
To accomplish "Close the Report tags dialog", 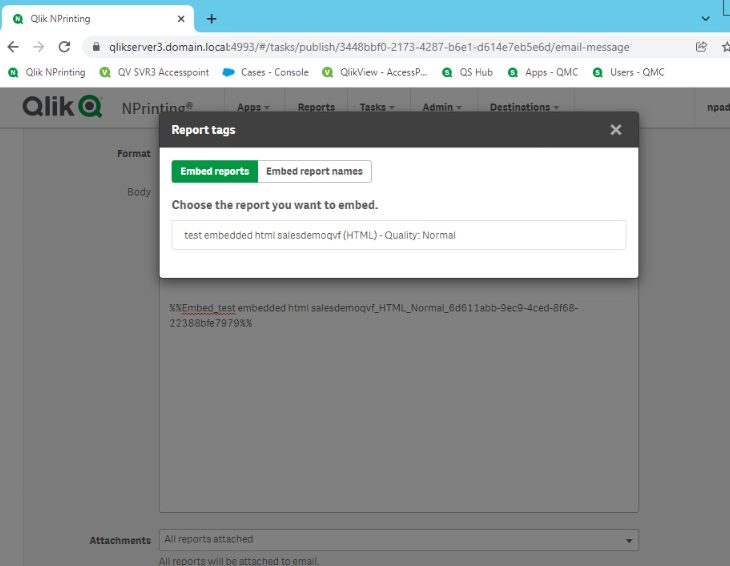I will (615, 130).
